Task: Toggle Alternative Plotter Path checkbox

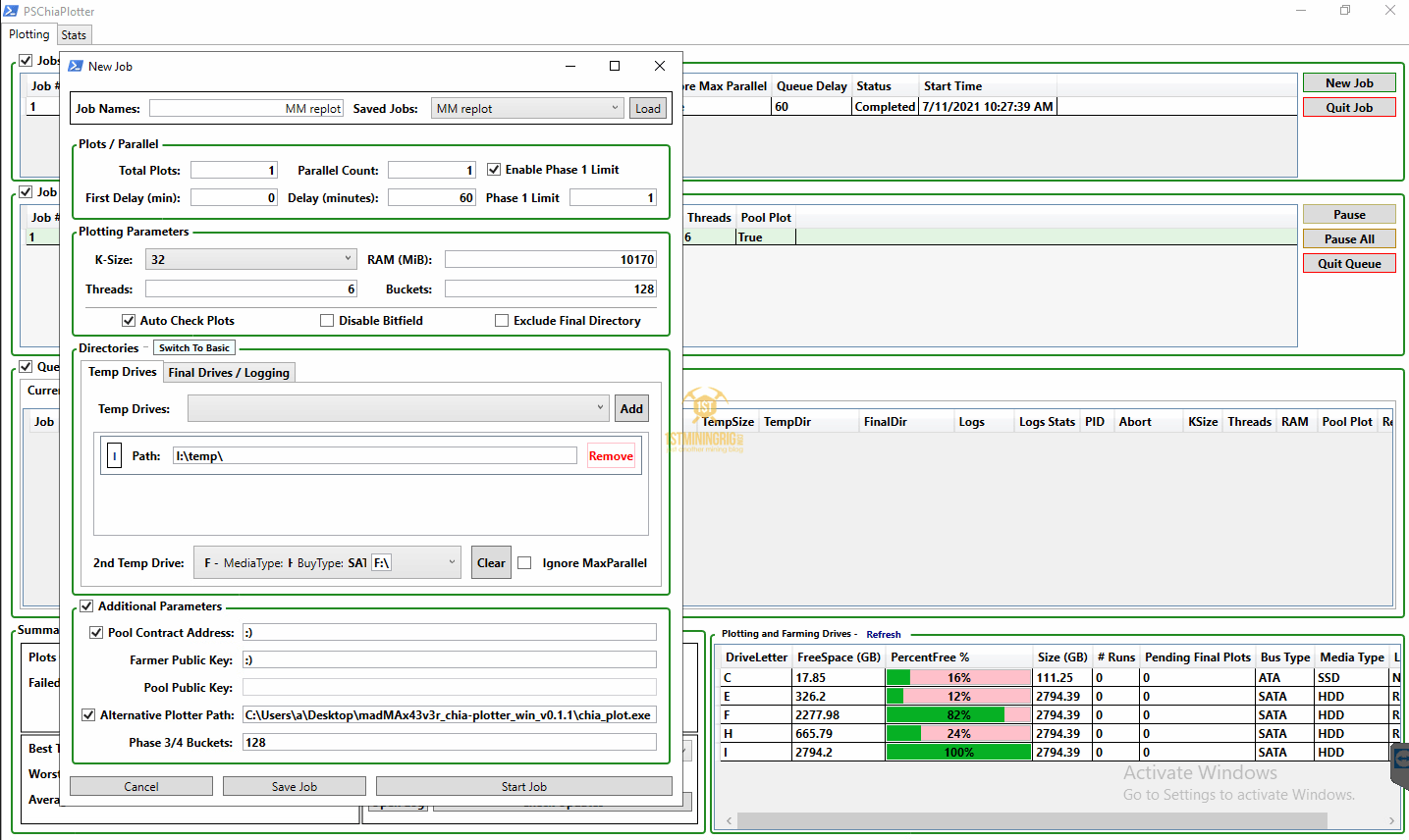Action: pos(88,715)
